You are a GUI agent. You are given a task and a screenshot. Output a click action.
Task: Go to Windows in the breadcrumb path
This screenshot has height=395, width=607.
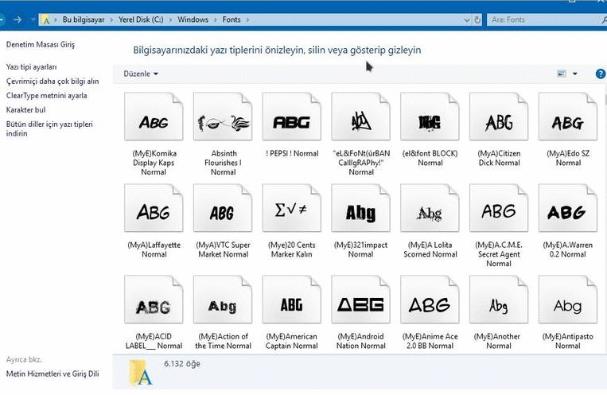coord(193,19)
